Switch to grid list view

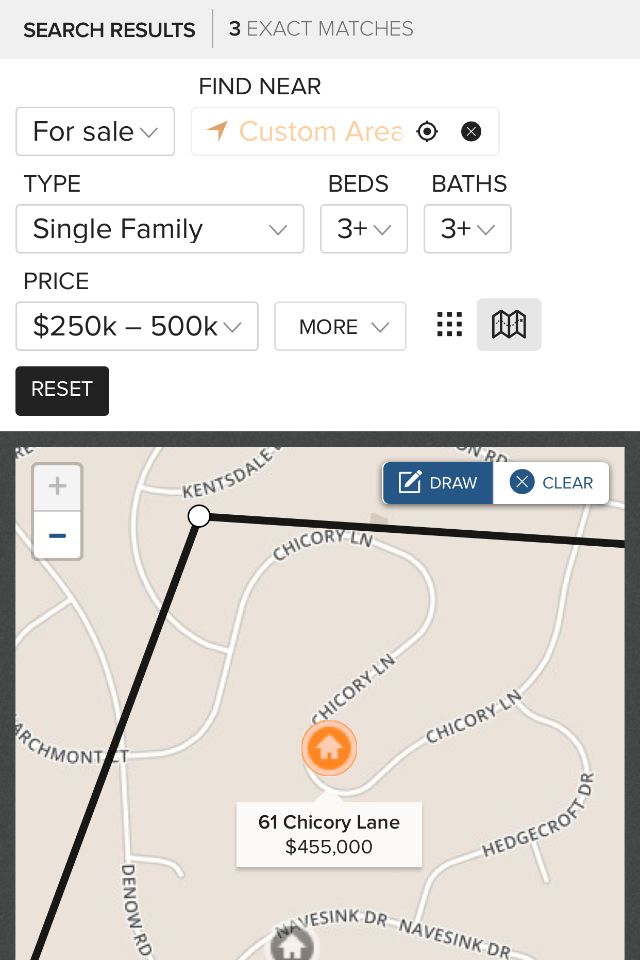click(450, 324)
